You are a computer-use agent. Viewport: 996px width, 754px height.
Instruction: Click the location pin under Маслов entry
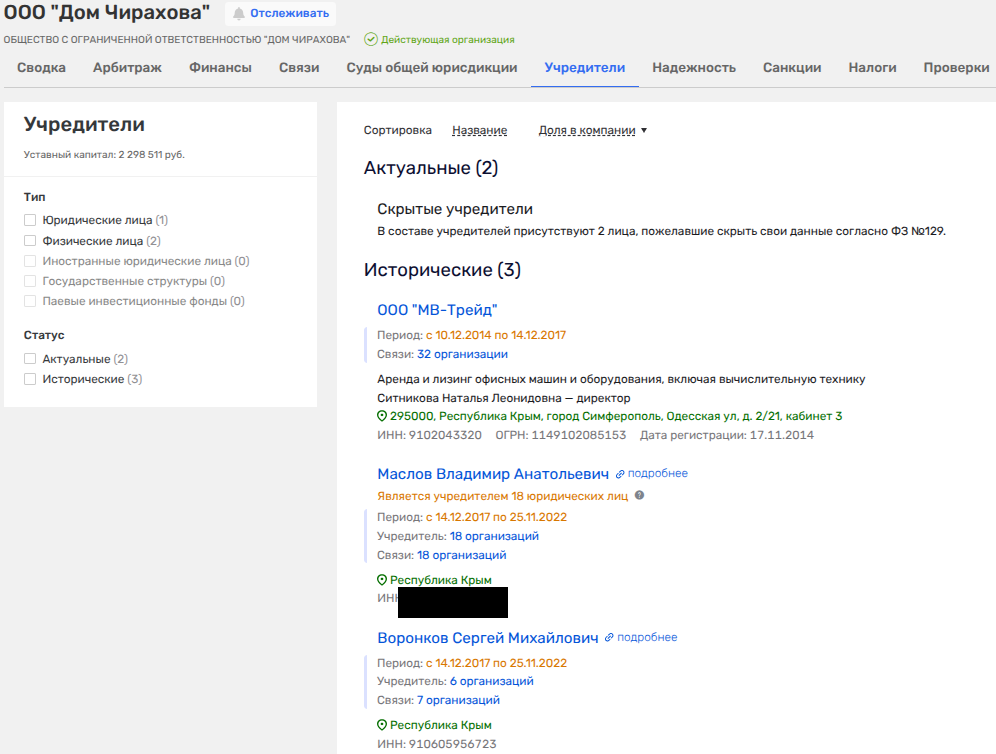pos(381,580)
